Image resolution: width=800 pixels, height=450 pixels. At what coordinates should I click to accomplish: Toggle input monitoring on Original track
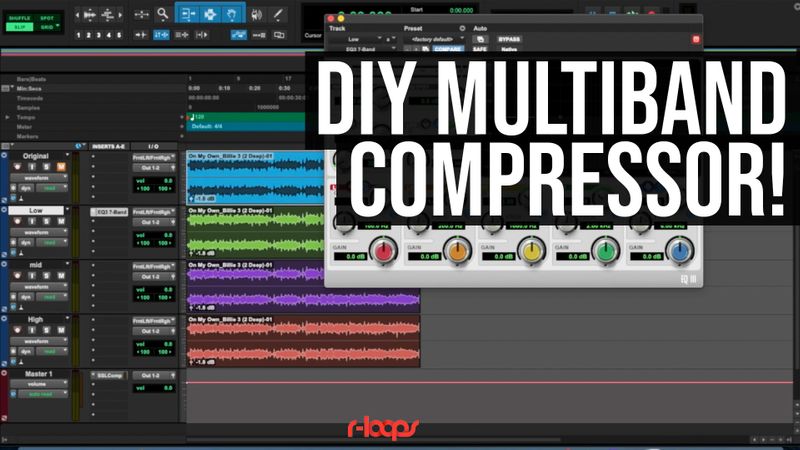point(32,167)
